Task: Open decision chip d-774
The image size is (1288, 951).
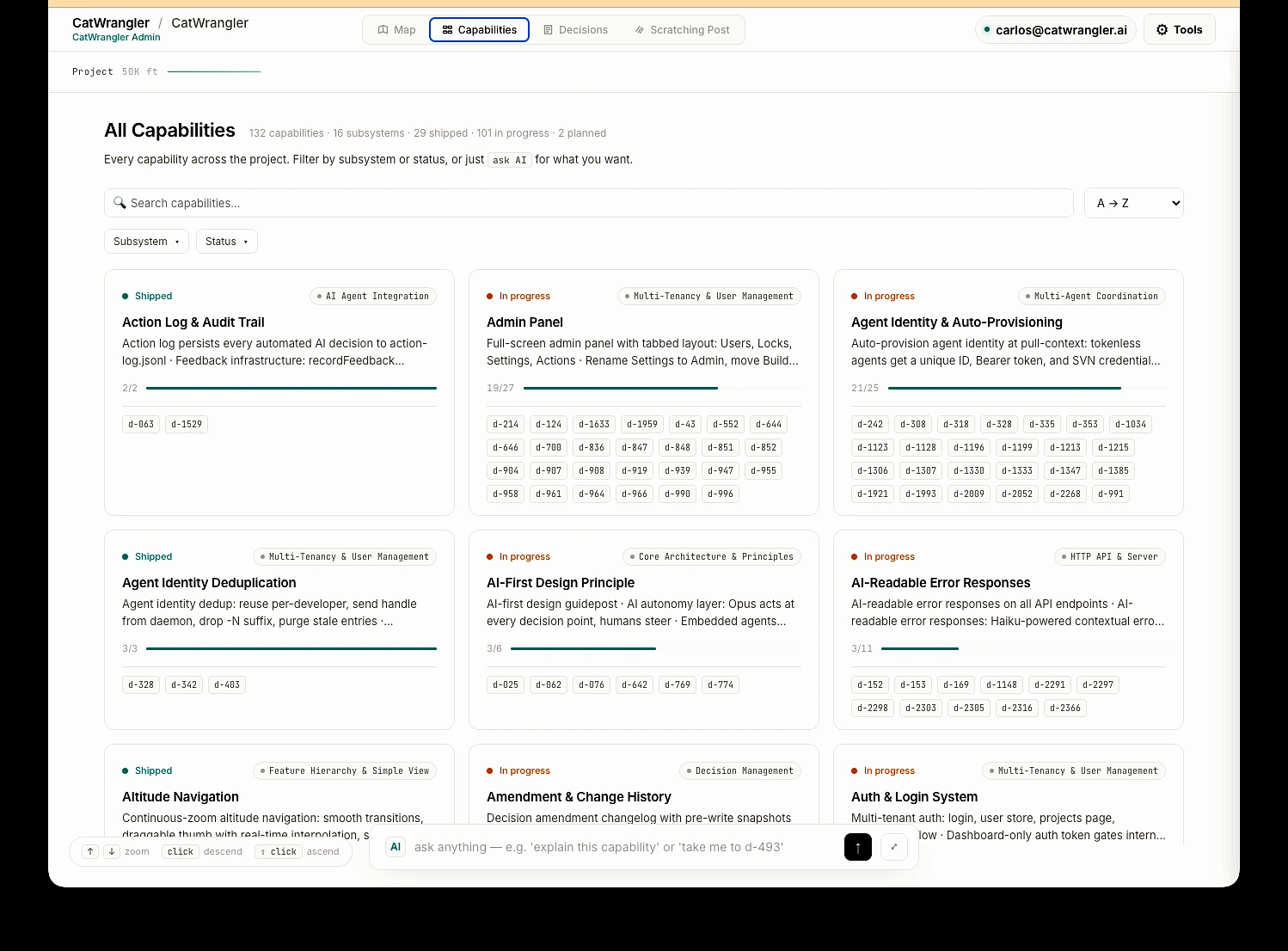Action: click(x=721, y=684)
